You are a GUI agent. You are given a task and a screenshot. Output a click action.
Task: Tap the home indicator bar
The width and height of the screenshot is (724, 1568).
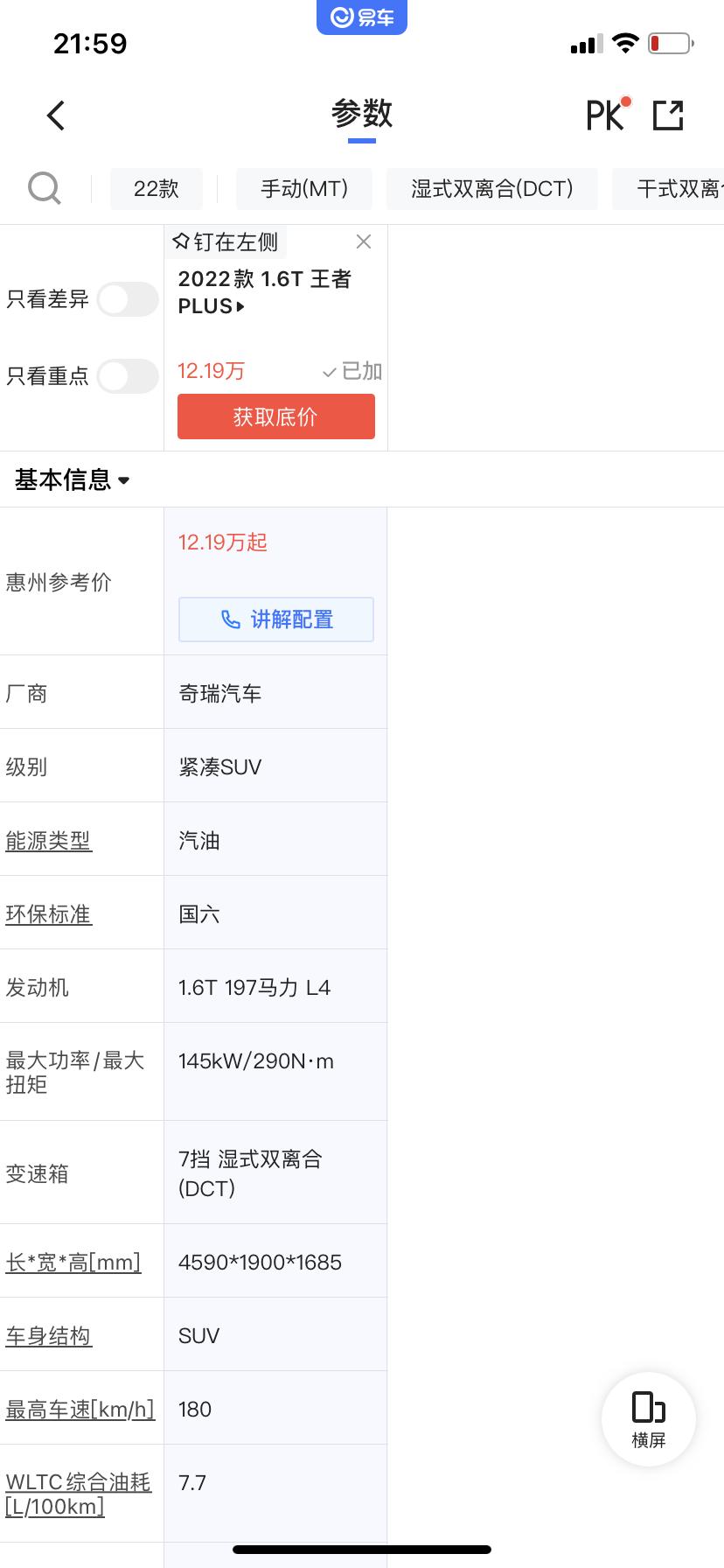pyautogui.click(x=362, y=1550)
